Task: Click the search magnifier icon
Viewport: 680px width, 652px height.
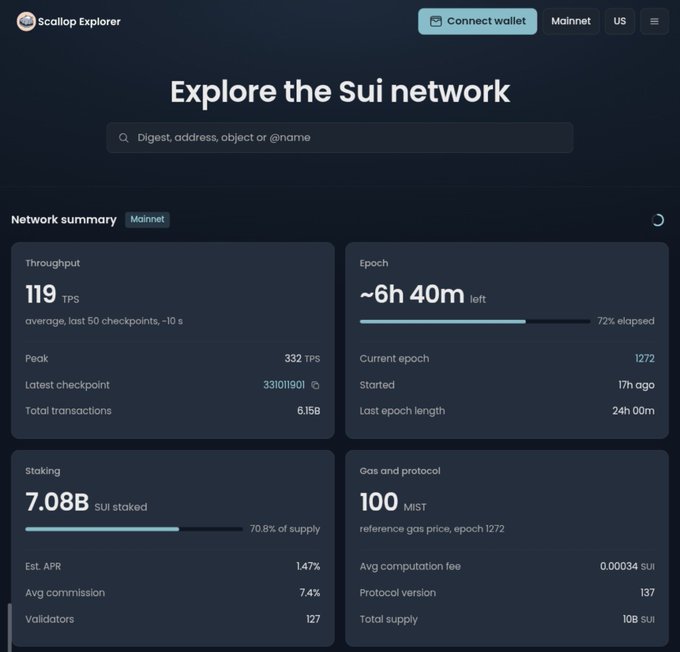Action: [x=124, y=138]
